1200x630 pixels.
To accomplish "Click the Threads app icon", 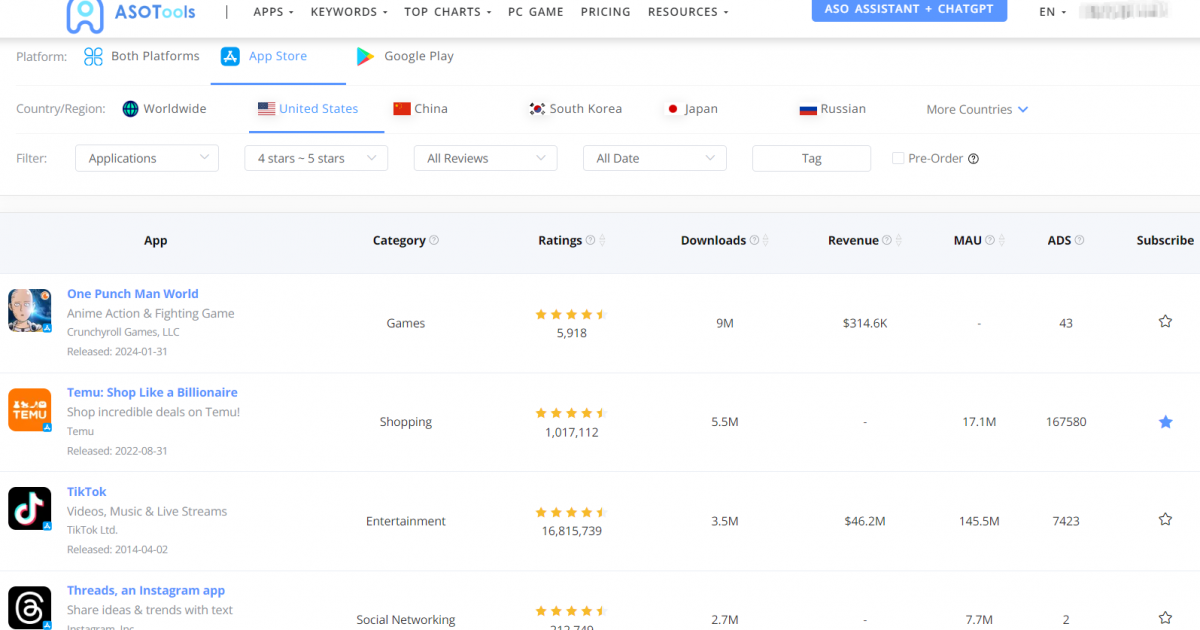I will coord(29,607).
